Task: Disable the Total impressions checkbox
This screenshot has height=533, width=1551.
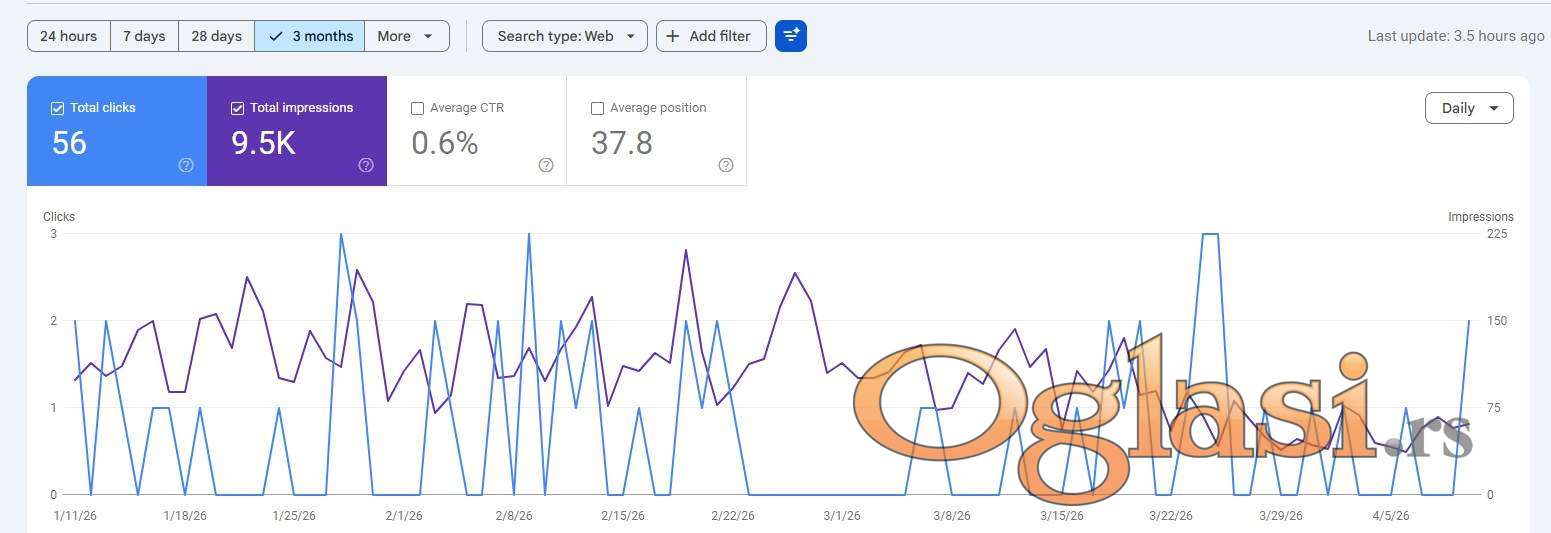Action: (x=238, y=108)
